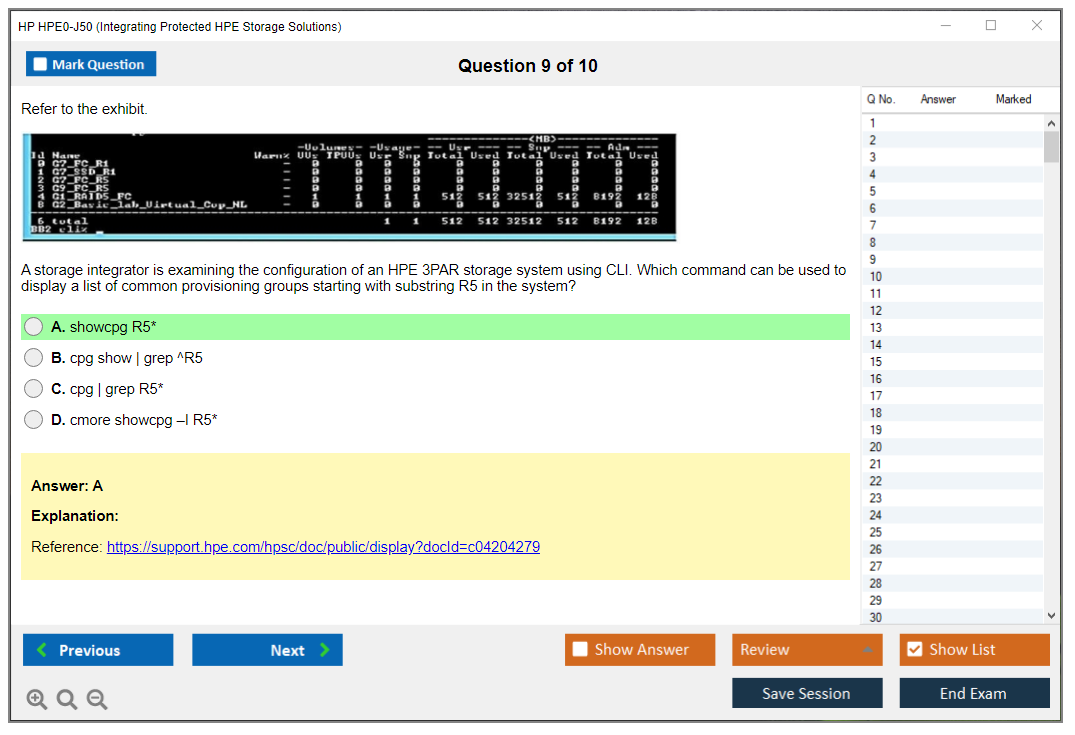Image resolution: width=1075 pixels, height=735 pixels.
Task: Toggle the Mark Question checkbox
Action: click(x=41, y=65)
